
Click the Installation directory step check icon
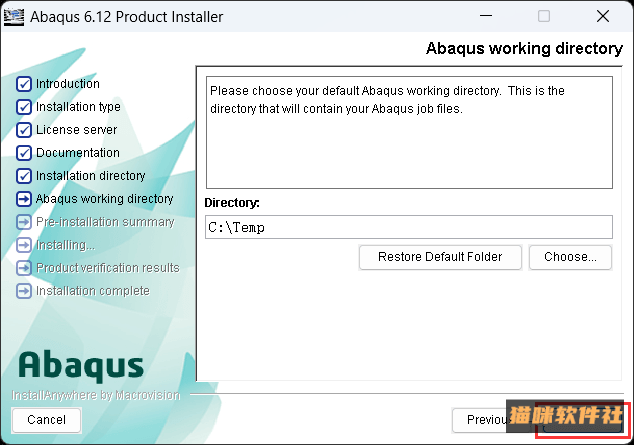pos(24,176)
